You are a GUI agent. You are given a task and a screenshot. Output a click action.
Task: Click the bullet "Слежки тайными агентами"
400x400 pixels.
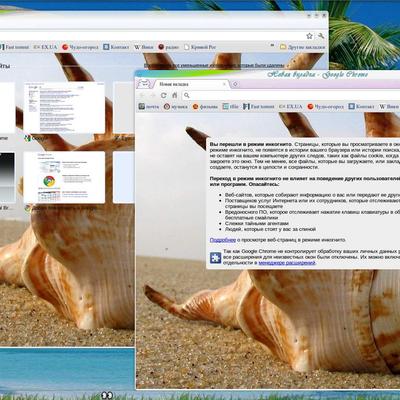tap(257, 223)
